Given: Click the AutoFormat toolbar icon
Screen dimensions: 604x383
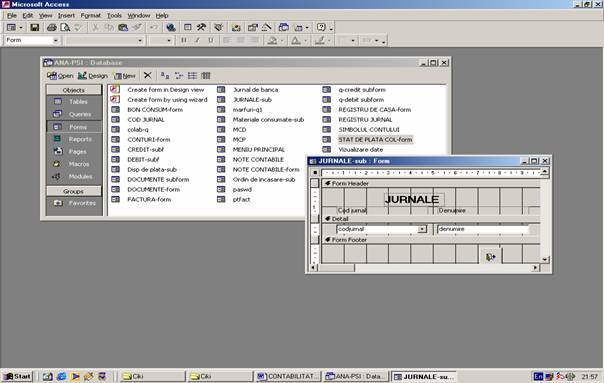Looking at the screenshot, I should 219,27.
